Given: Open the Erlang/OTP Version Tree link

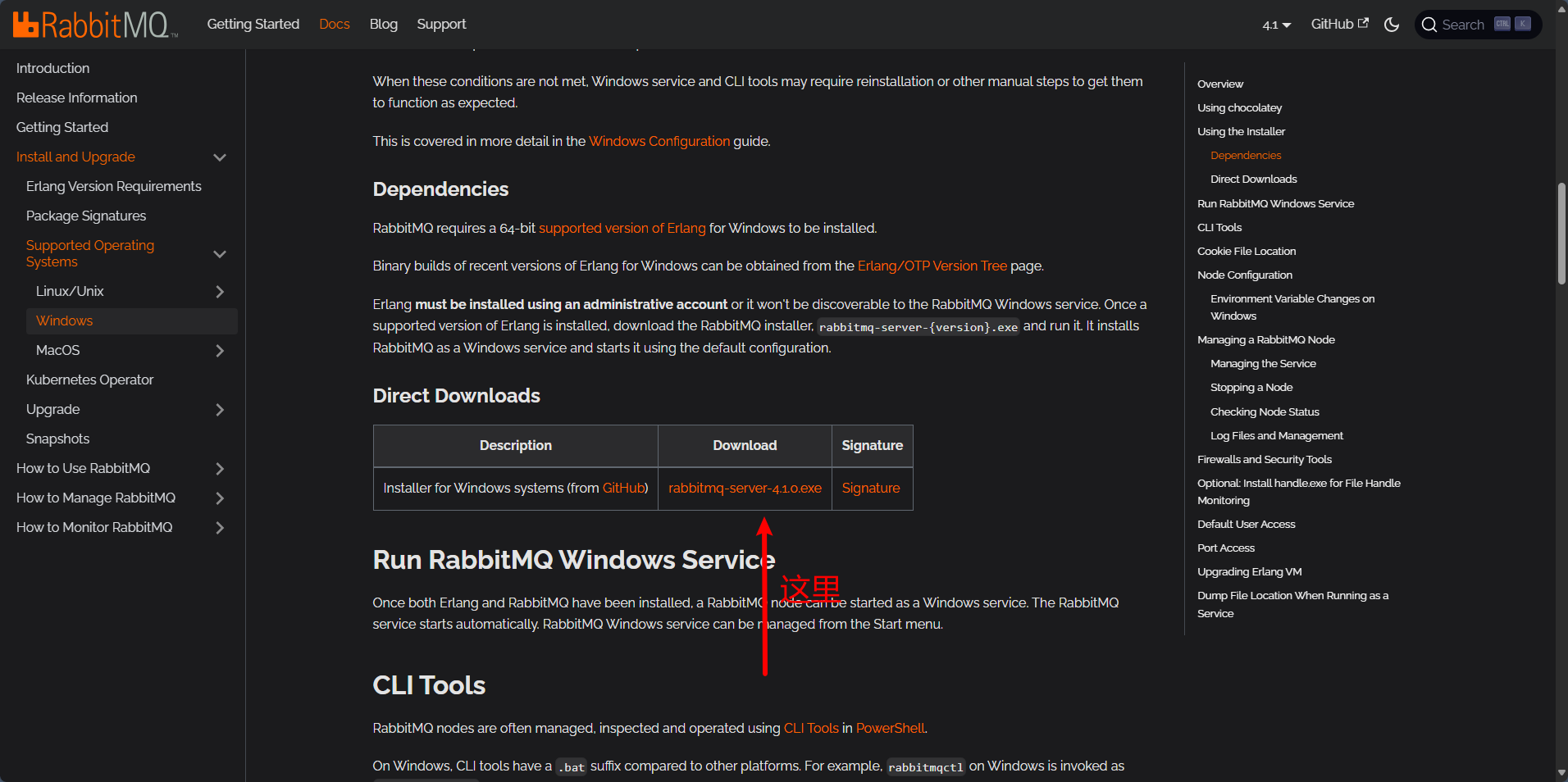Looking at the screenshot, I should pyautogui.click(x=932, y=266).
